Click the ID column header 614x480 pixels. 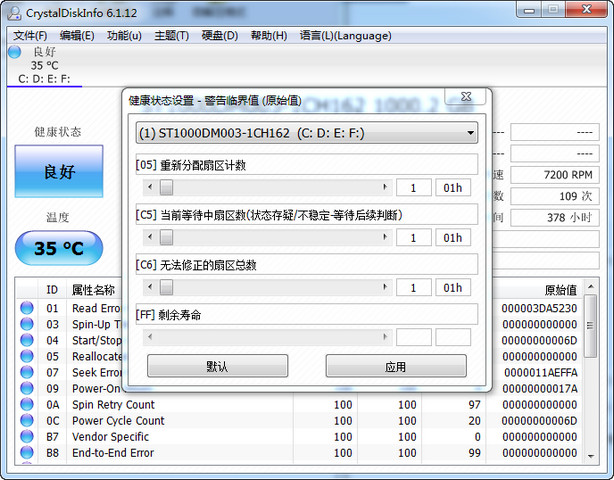(52, 290)
